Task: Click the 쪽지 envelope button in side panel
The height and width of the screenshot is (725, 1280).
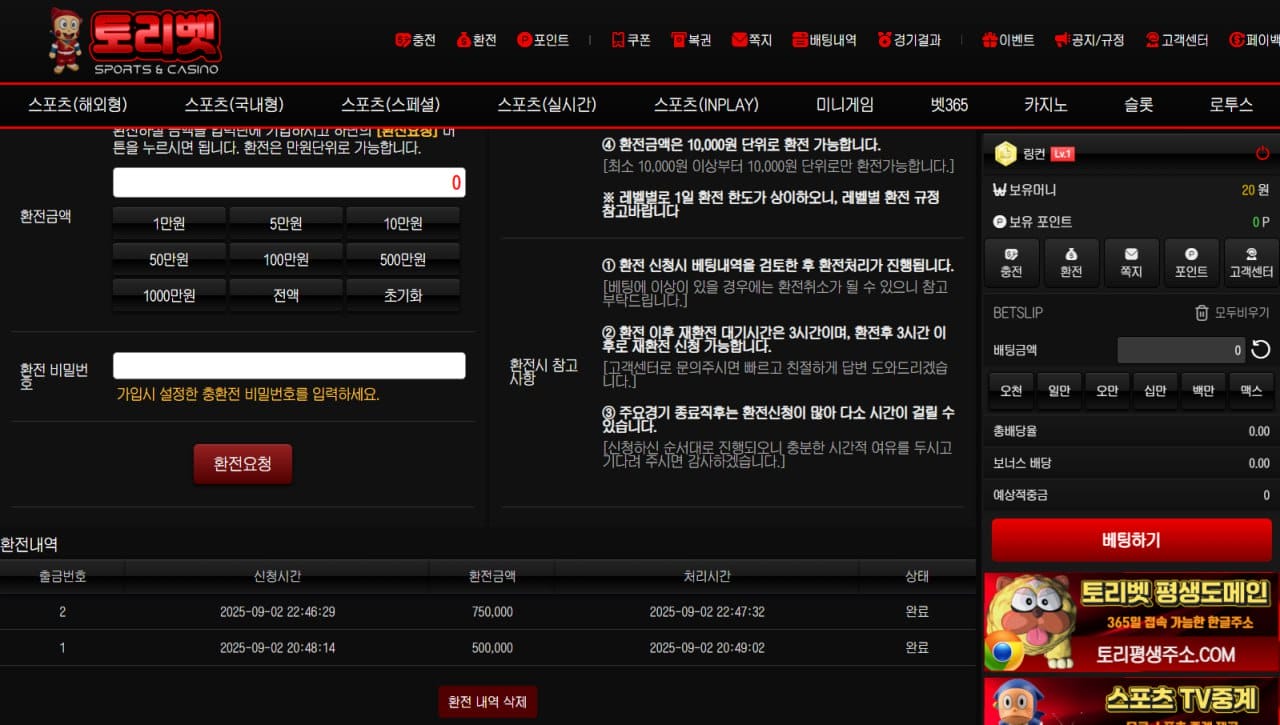Action: pyautogui.click(x=1131, y=263)
